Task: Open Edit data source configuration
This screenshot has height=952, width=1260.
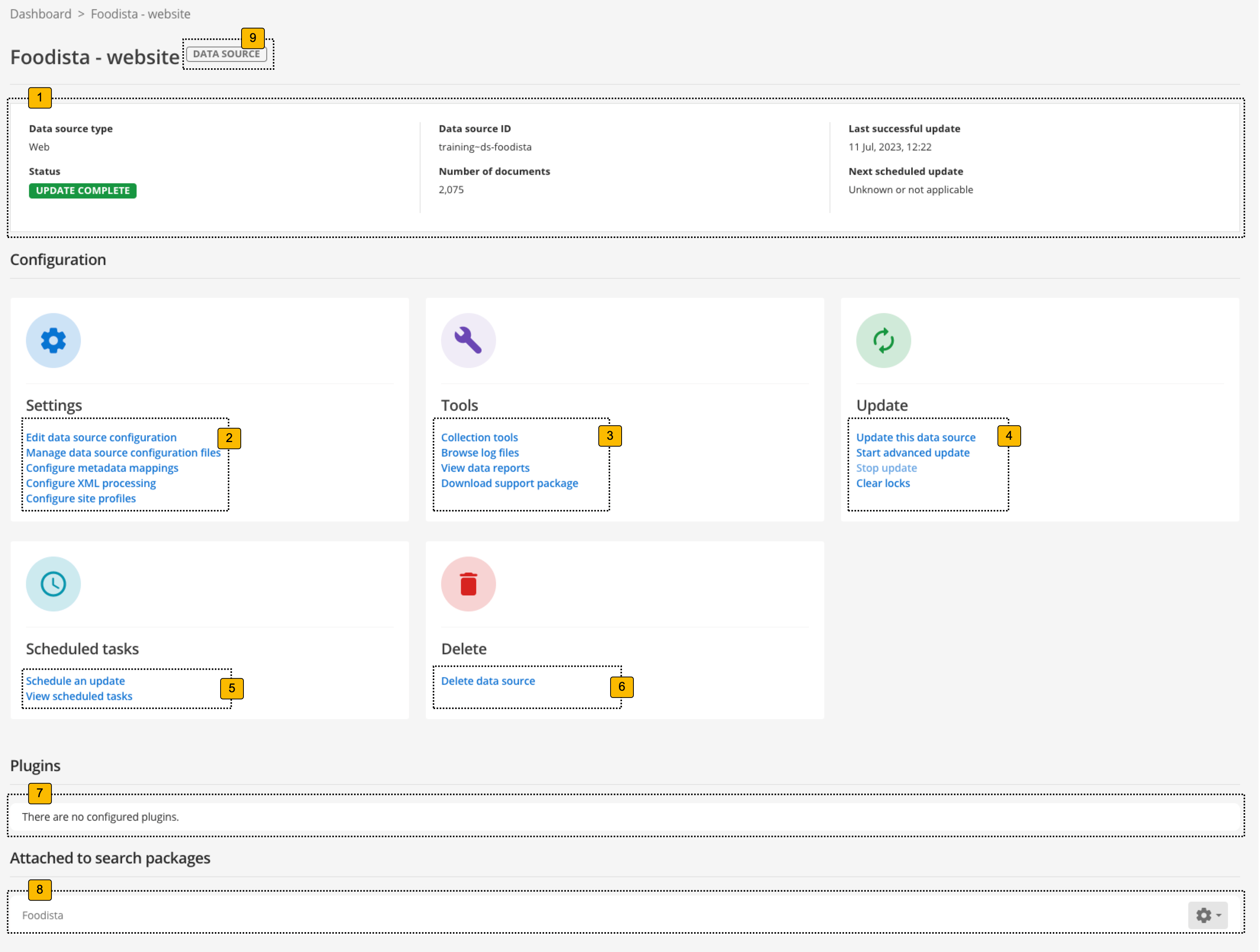Action: click(101, 437)
